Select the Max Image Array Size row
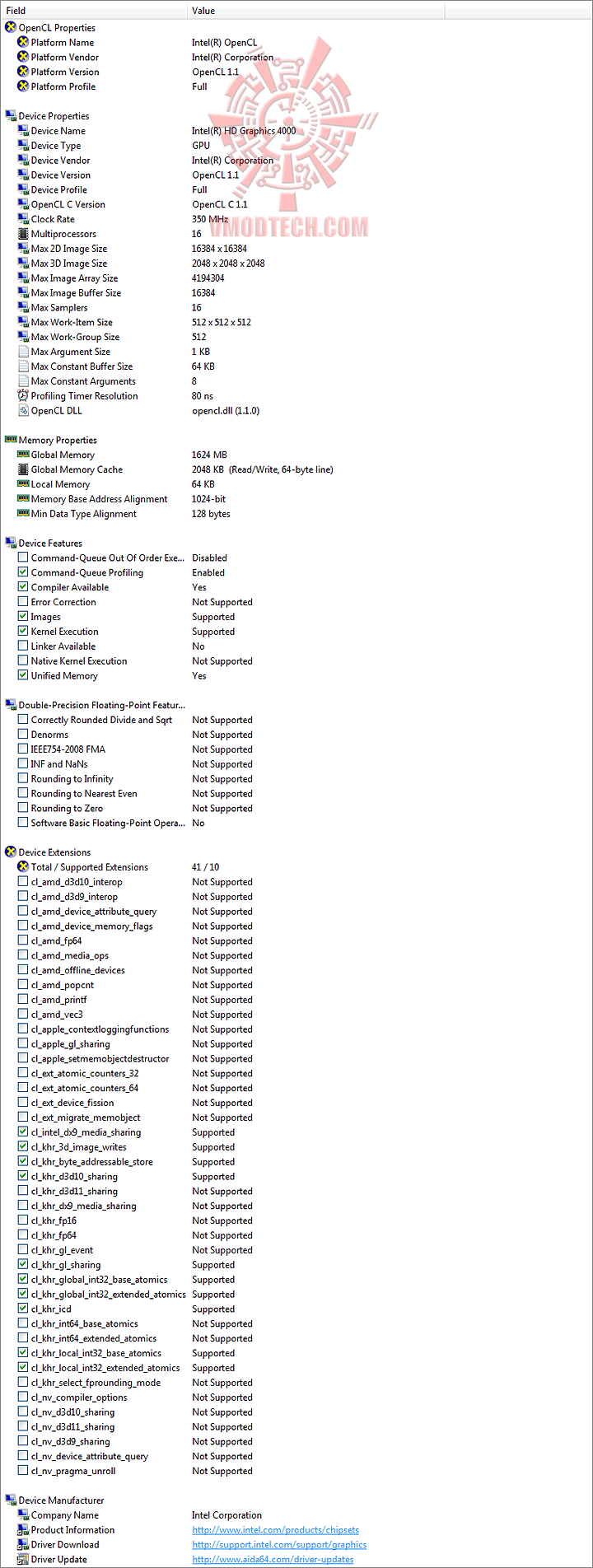Screen dimensions: 593x1568 point(296,278)
